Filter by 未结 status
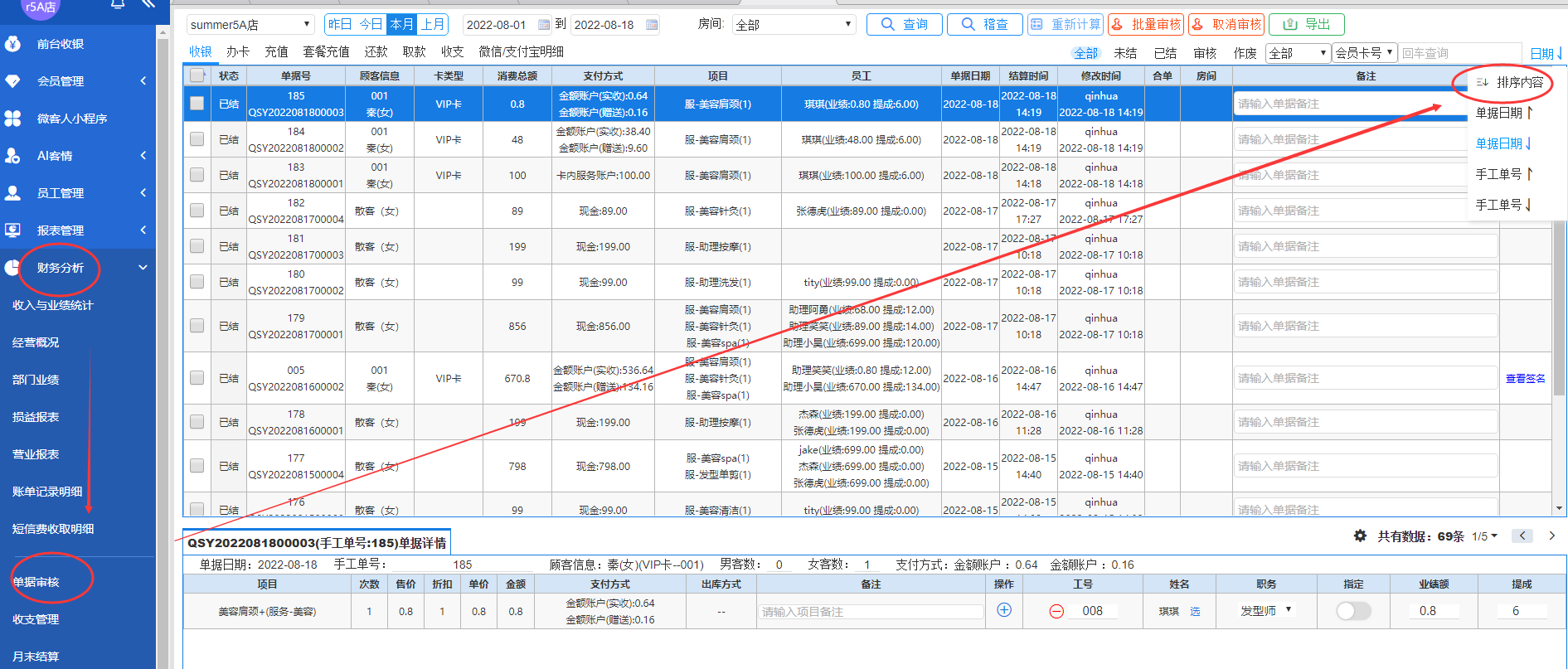Screen dimensions: 1568x669 tap(1125, 53)
